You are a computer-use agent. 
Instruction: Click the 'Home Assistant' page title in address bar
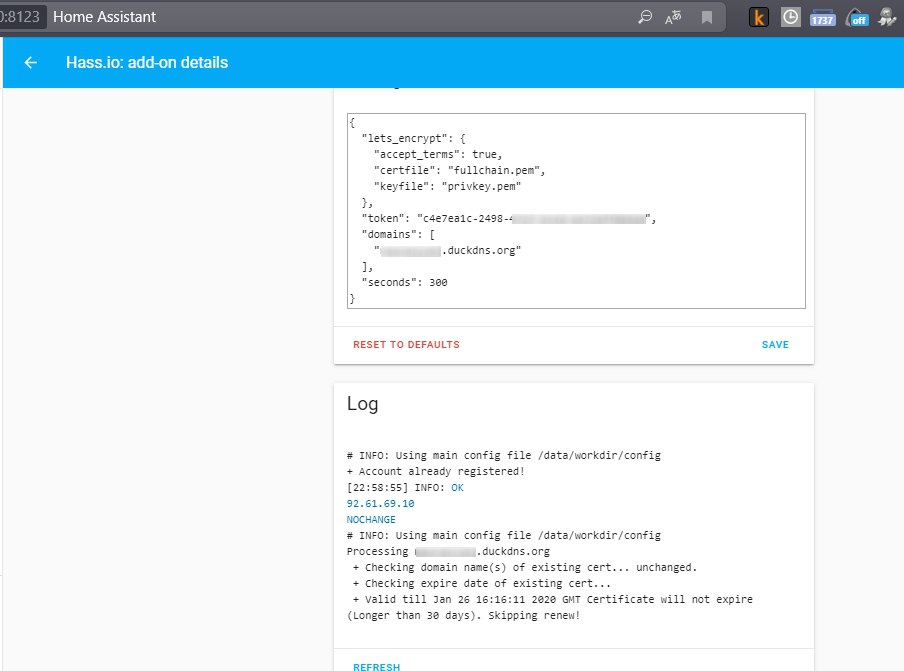[x=104, y=17]
